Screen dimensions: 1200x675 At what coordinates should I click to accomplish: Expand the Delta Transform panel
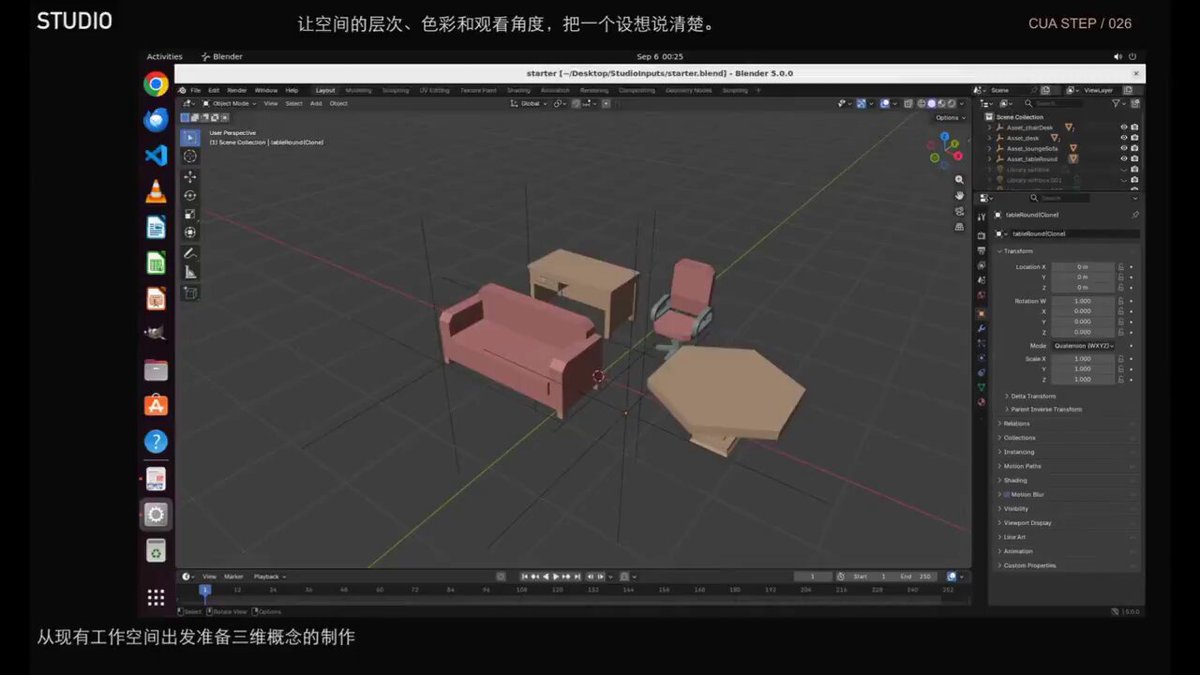click(1029, 396)
